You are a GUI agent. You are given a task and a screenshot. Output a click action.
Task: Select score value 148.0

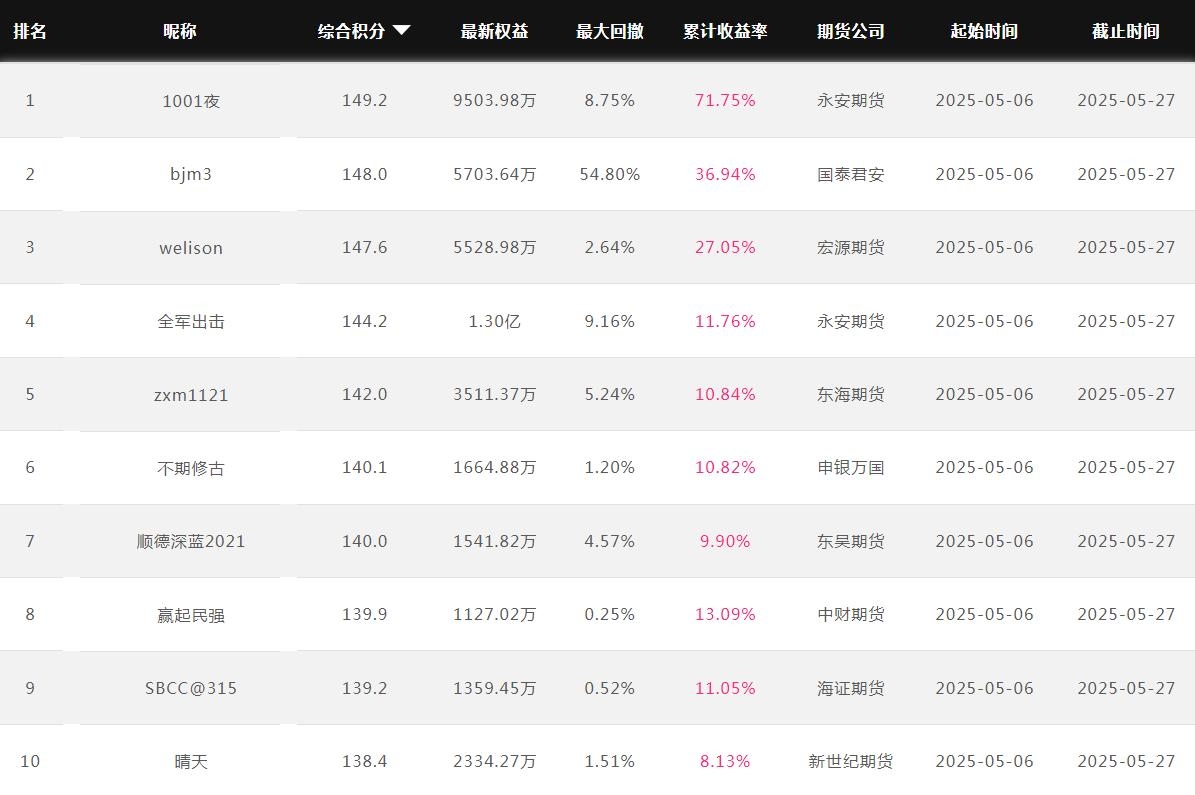click(364, 175)
